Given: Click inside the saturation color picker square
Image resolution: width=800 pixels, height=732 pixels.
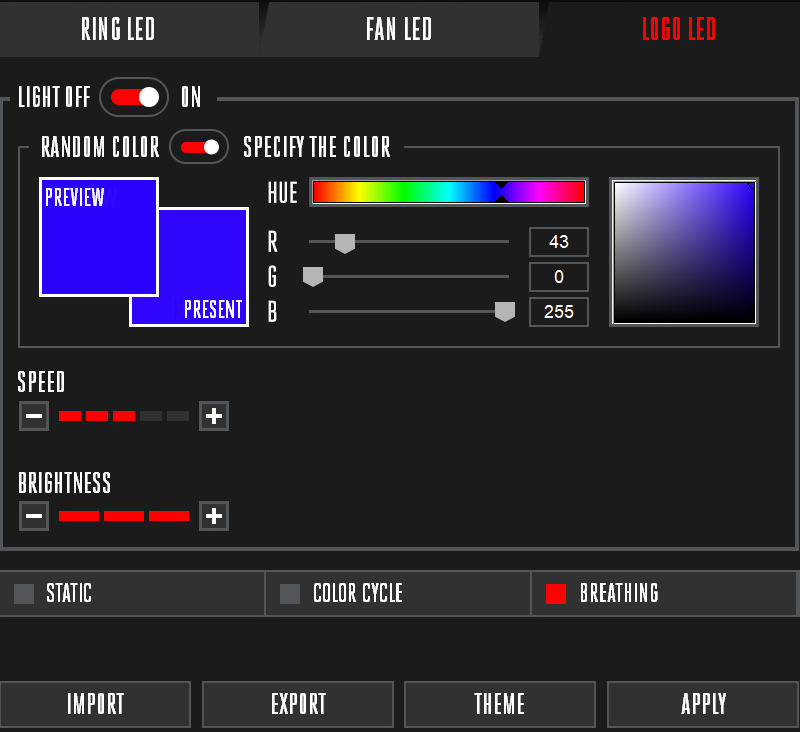Looking at the screenshot, I should [x=684, y=252].
